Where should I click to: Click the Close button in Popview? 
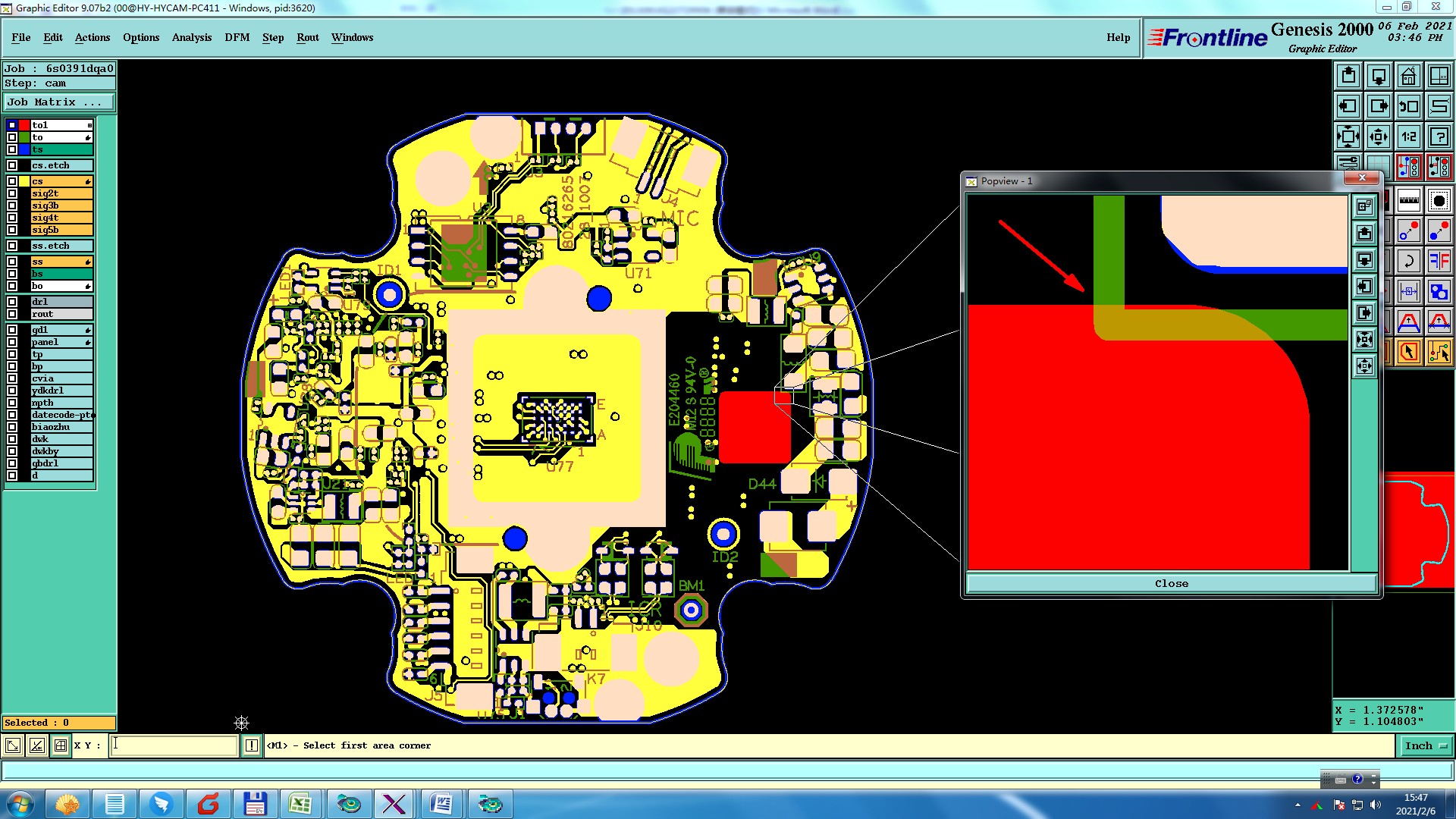click(1171, 583)
